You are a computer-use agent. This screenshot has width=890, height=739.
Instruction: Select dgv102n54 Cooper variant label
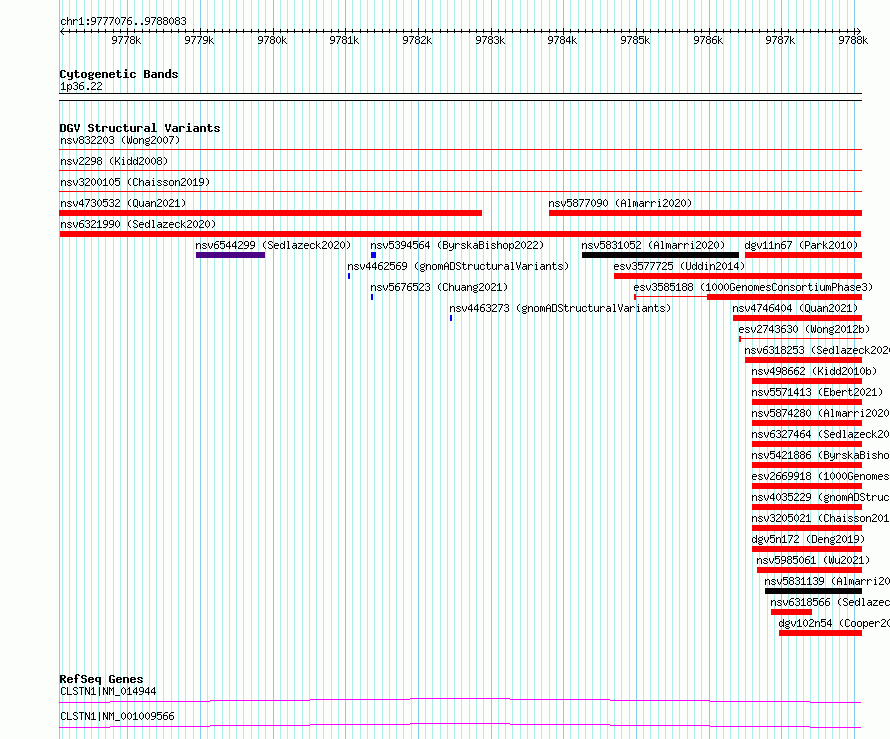[x=834, y=623]
